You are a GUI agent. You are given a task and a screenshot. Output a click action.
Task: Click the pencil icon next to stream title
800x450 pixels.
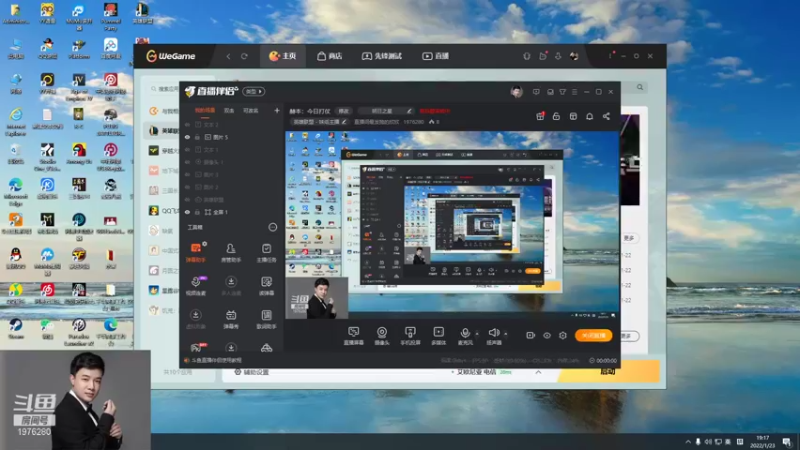click(x=409, y=111)
